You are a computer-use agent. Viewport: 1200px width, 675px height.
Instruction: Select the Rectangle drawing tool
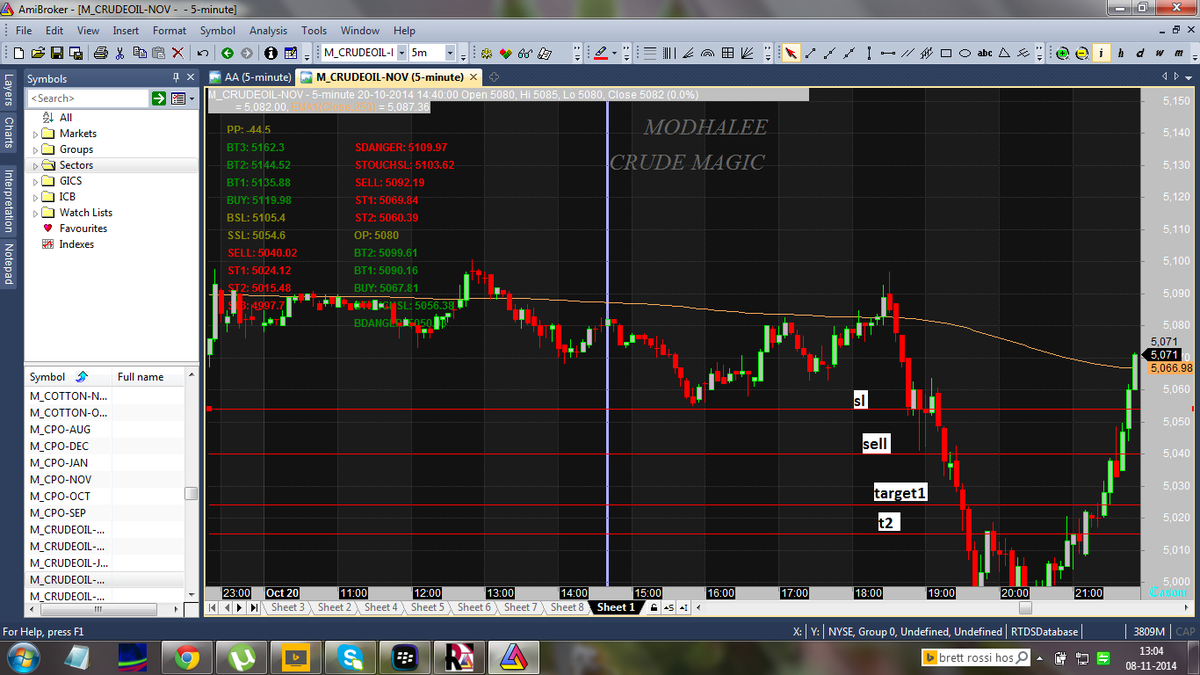pos(946,53)
